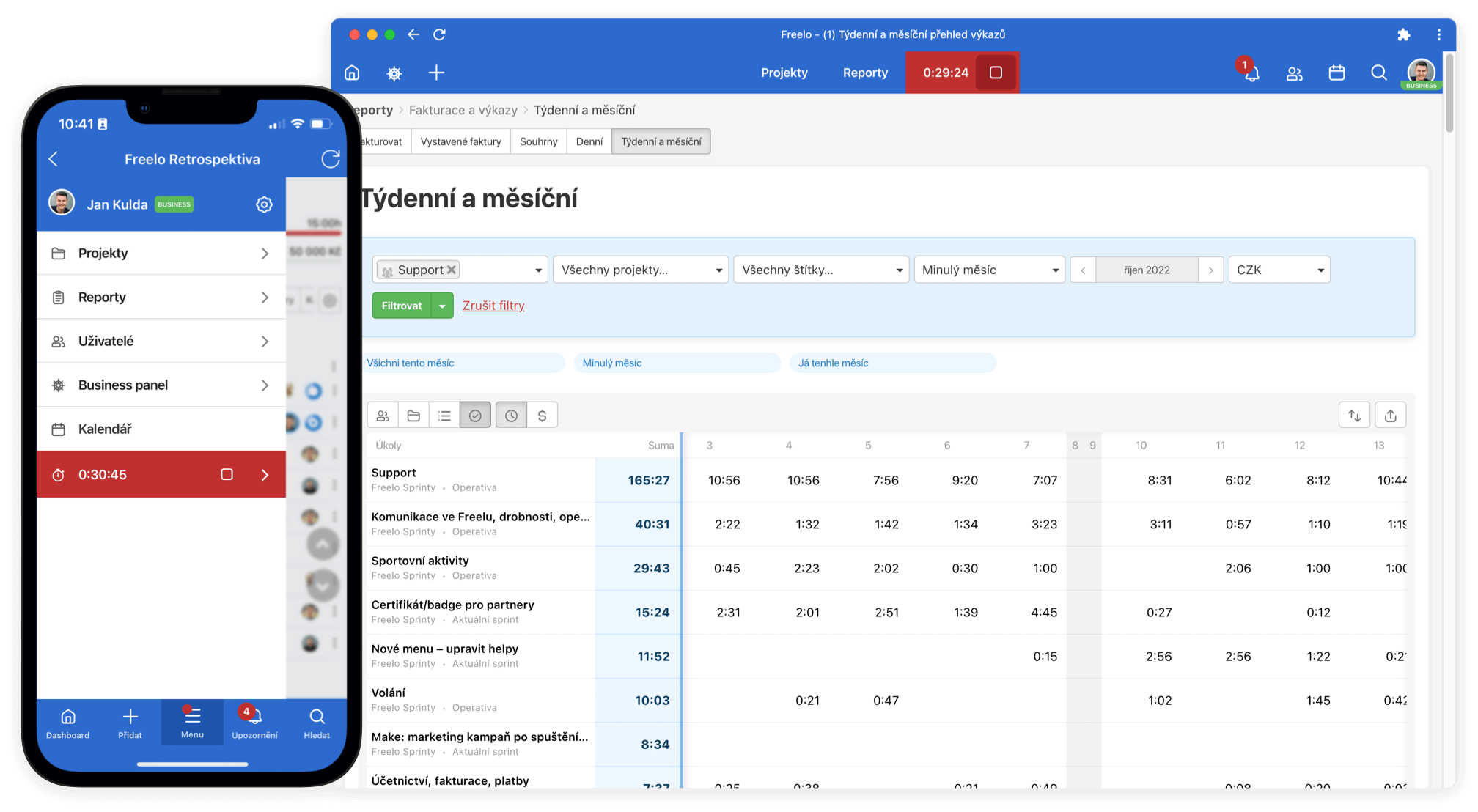Viewport: 1478px width, 812px height.
Task: Click the plus icon in top bar
Action: pyautogui.click(x=436, y=73)
